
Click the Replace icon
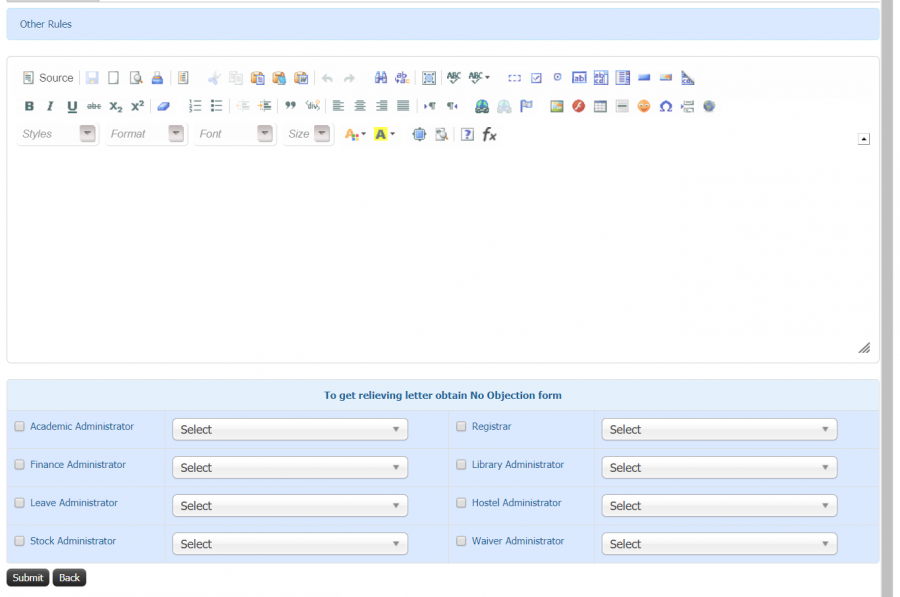pyautogui.click(x=402, y=77)
